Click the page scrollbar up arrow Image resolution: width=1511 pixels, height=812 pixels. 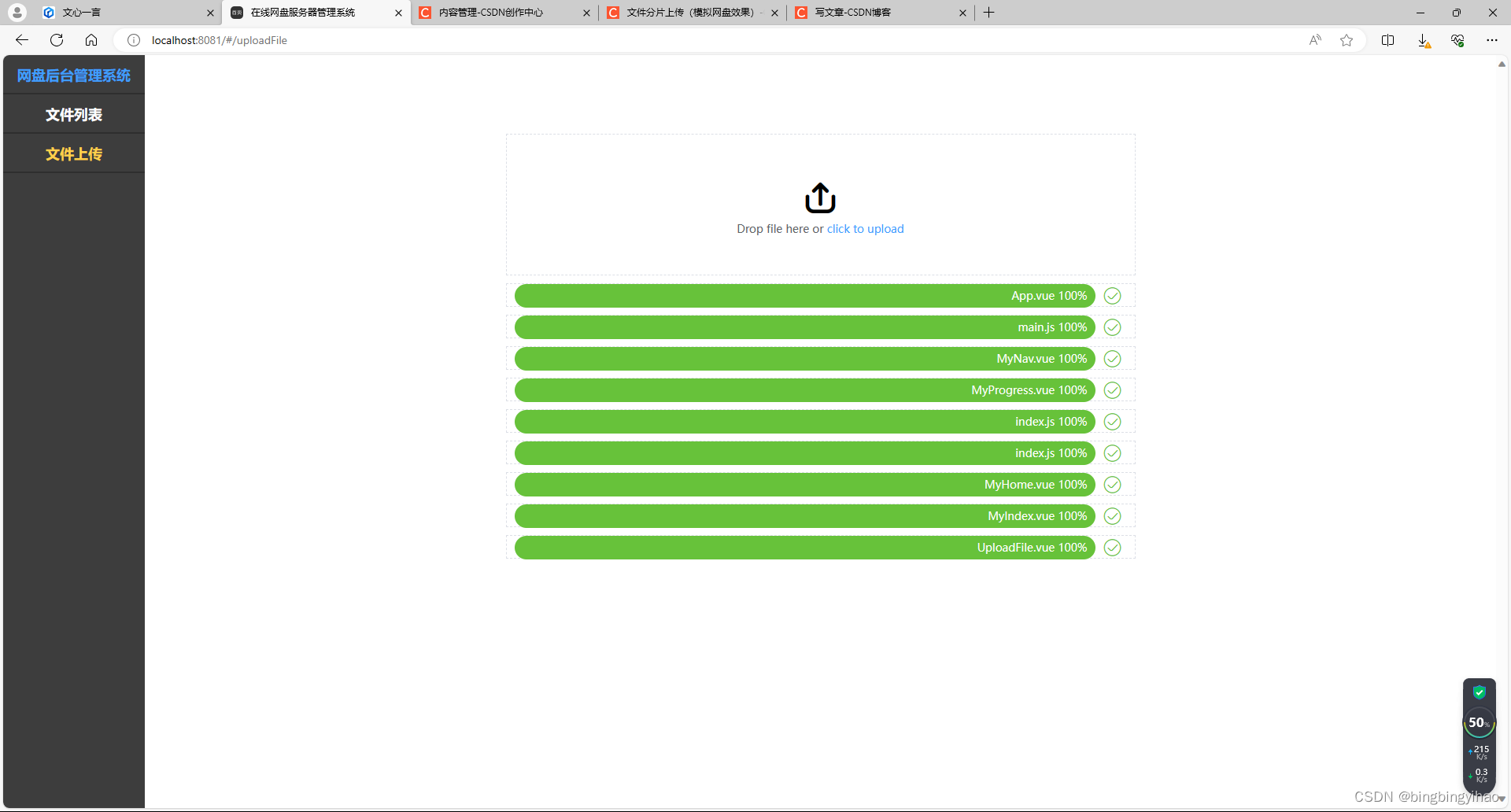pyautogui.click(x=1502, y=65)
